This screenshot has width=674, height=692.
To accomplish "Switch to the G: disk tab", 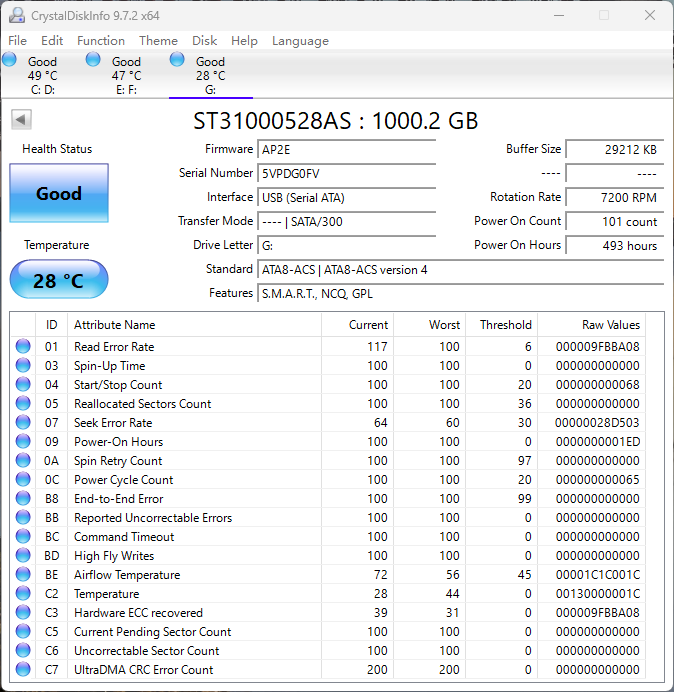I will (210, 76).
